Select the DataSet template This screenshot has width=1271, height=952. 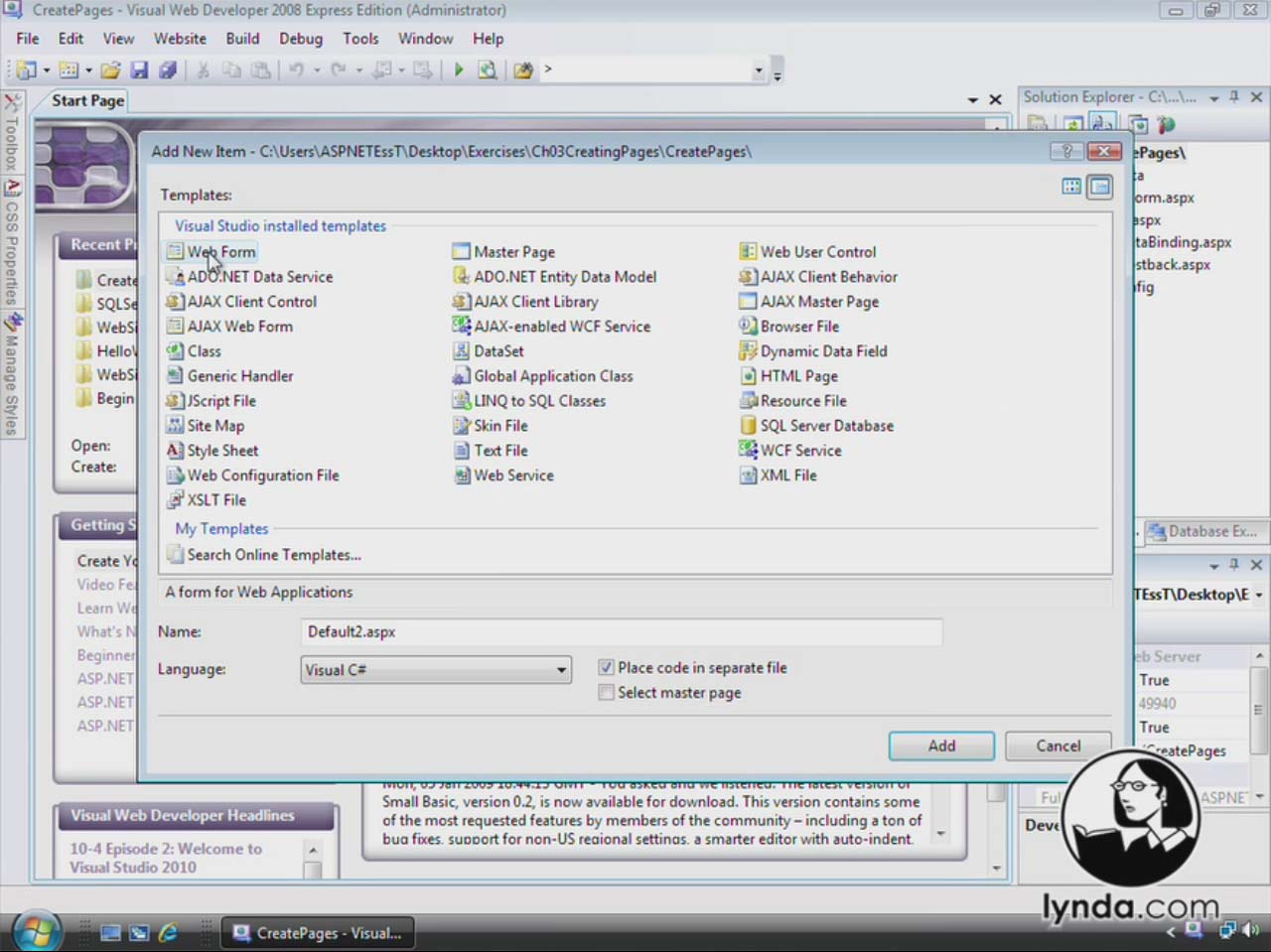coord(489,351)
